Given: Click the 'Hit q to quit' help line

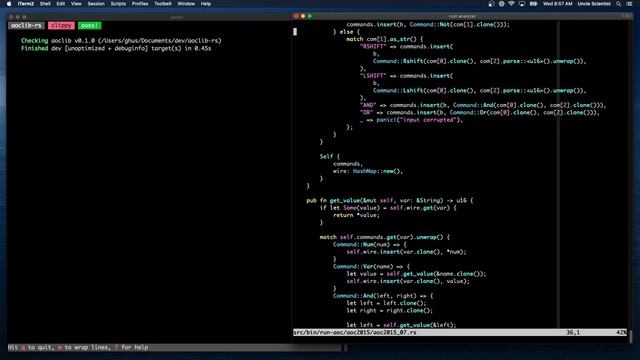Looking at the screenshot, I should [x=78, y=347].
